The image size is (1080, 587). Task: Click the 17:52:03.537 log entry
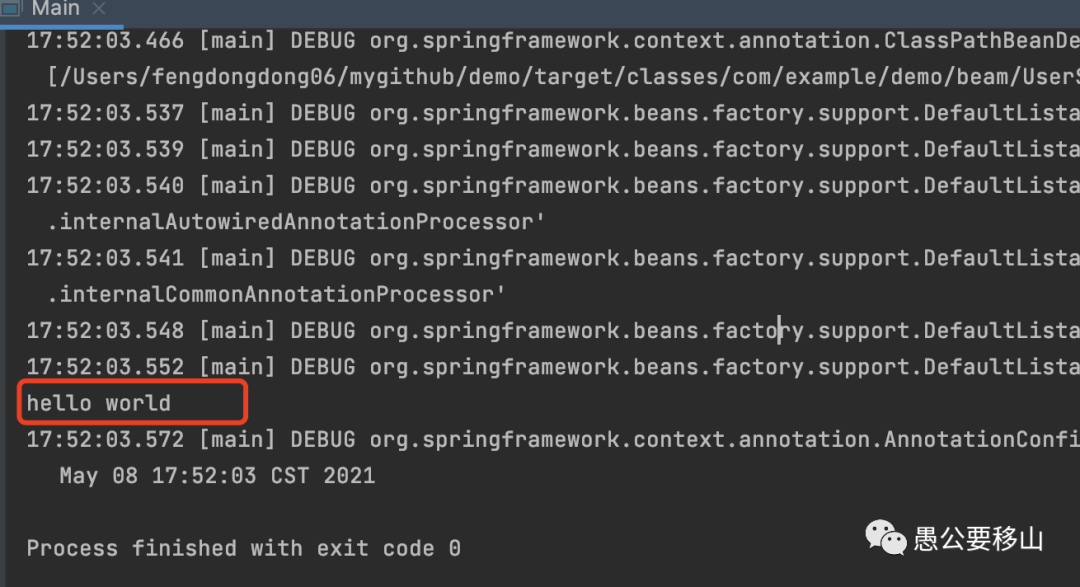553,113
